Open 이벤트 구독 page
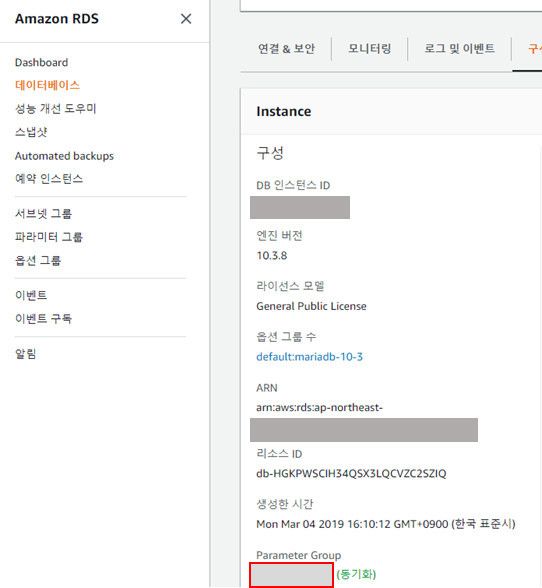This screenshot has width=542, height=588. (x=43, y=318)
